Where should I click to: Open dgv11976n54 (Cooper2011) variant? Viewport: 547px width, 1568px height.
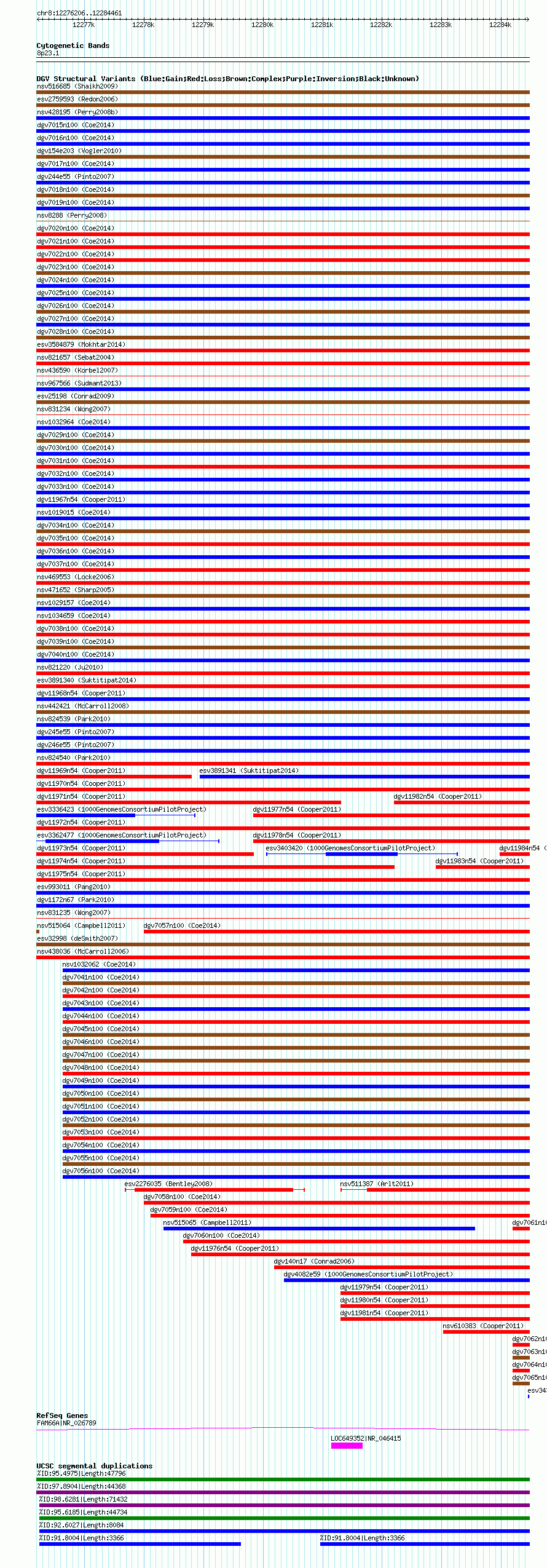235,1248
